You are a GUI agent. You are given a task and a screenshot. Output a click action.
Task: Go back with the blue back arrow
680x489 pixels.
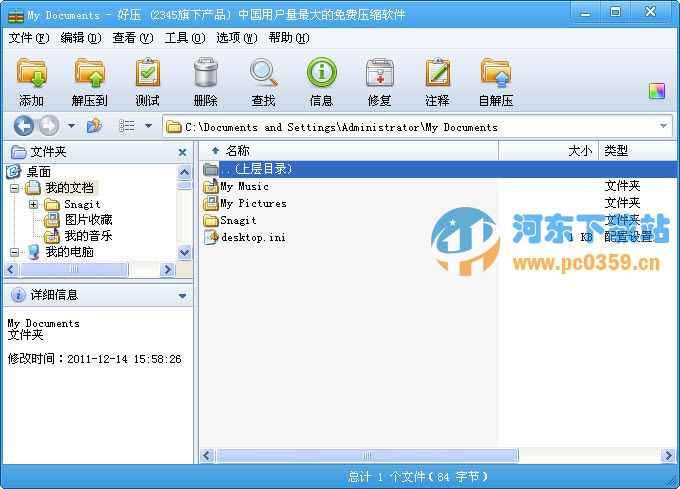23,126
